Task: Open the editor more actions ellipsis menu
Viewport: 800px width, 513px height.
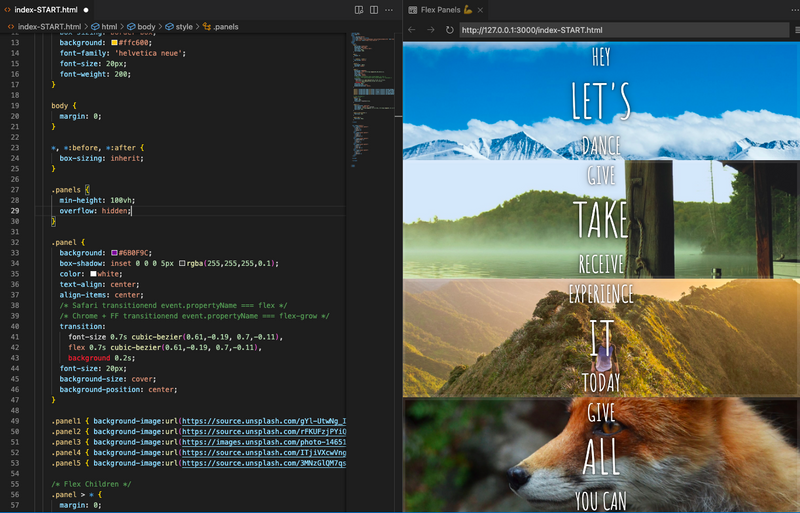Action: 391,9
